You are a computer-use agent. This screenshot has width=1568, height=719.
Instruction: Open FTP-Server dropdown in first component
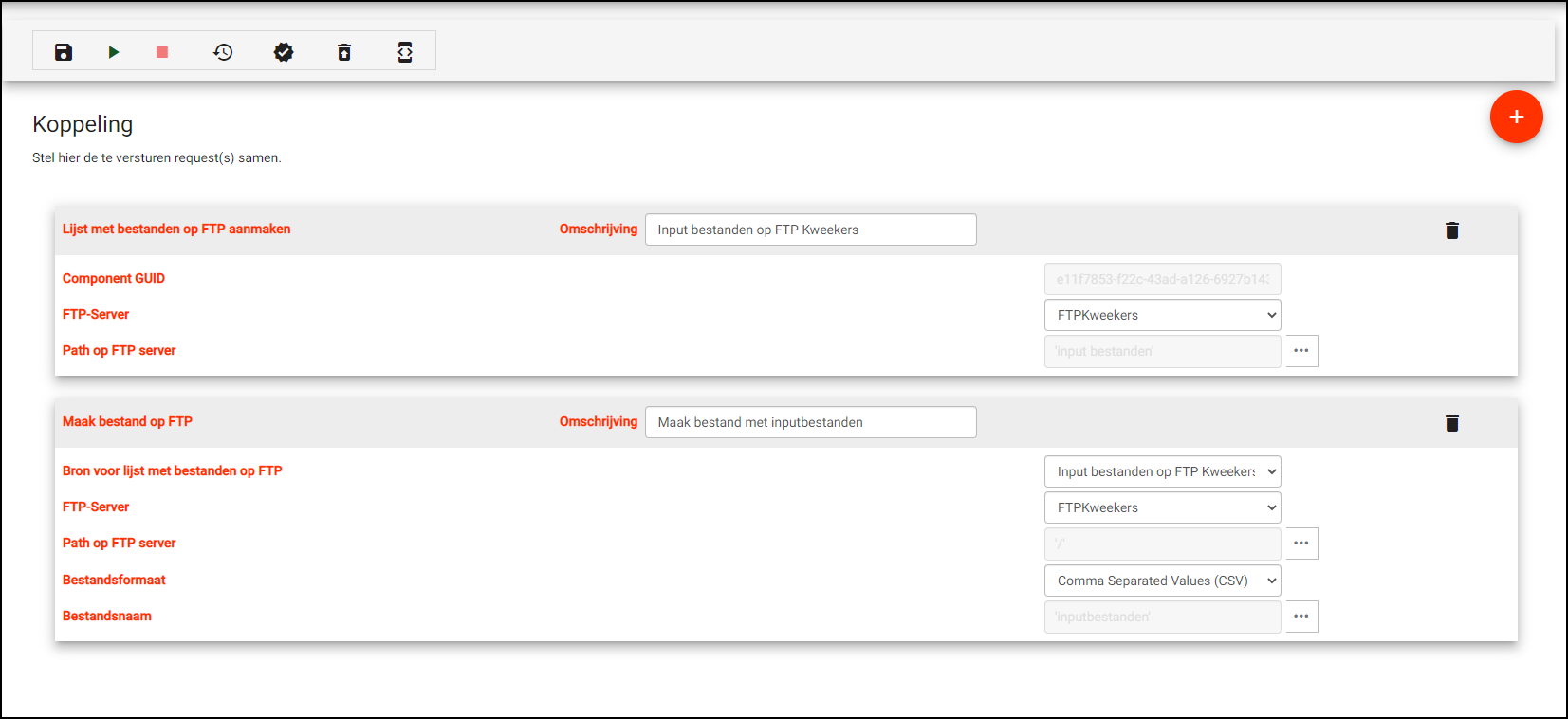(1162, 315)
